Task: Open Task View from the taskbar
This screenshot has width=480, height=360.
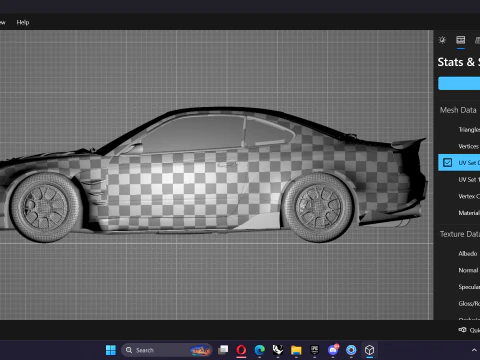Action: [x=223, y=350]
